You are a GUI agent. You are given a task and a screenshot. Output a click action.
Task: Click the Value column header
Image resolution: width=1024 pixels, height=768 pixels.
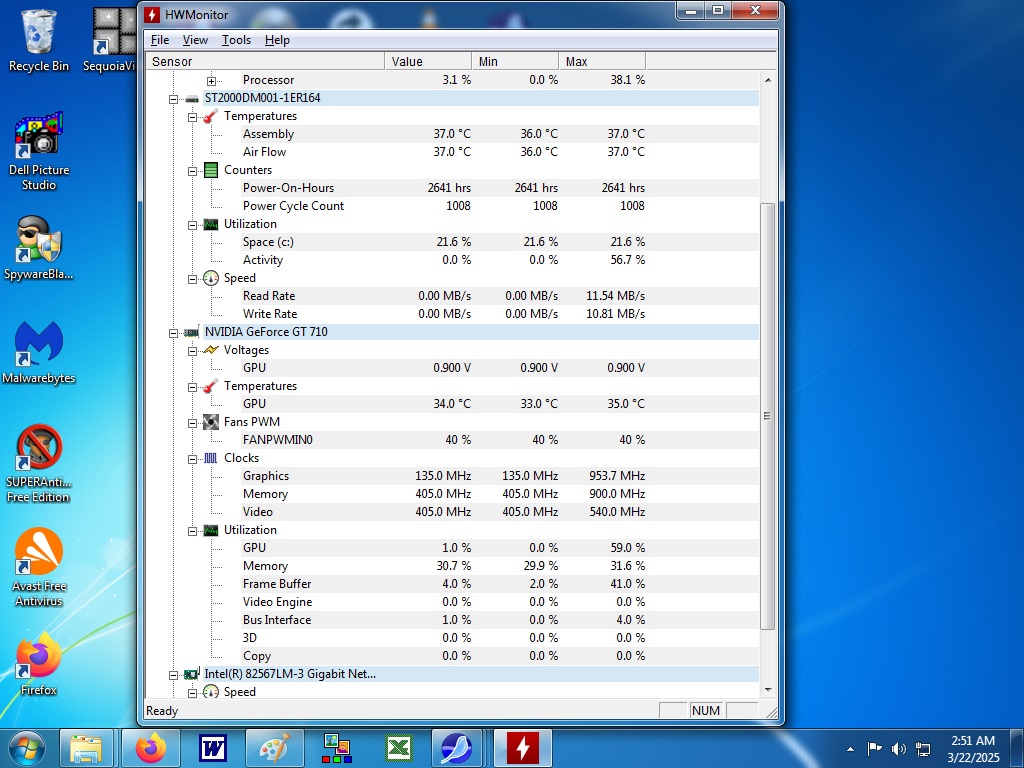pos(428,61)
